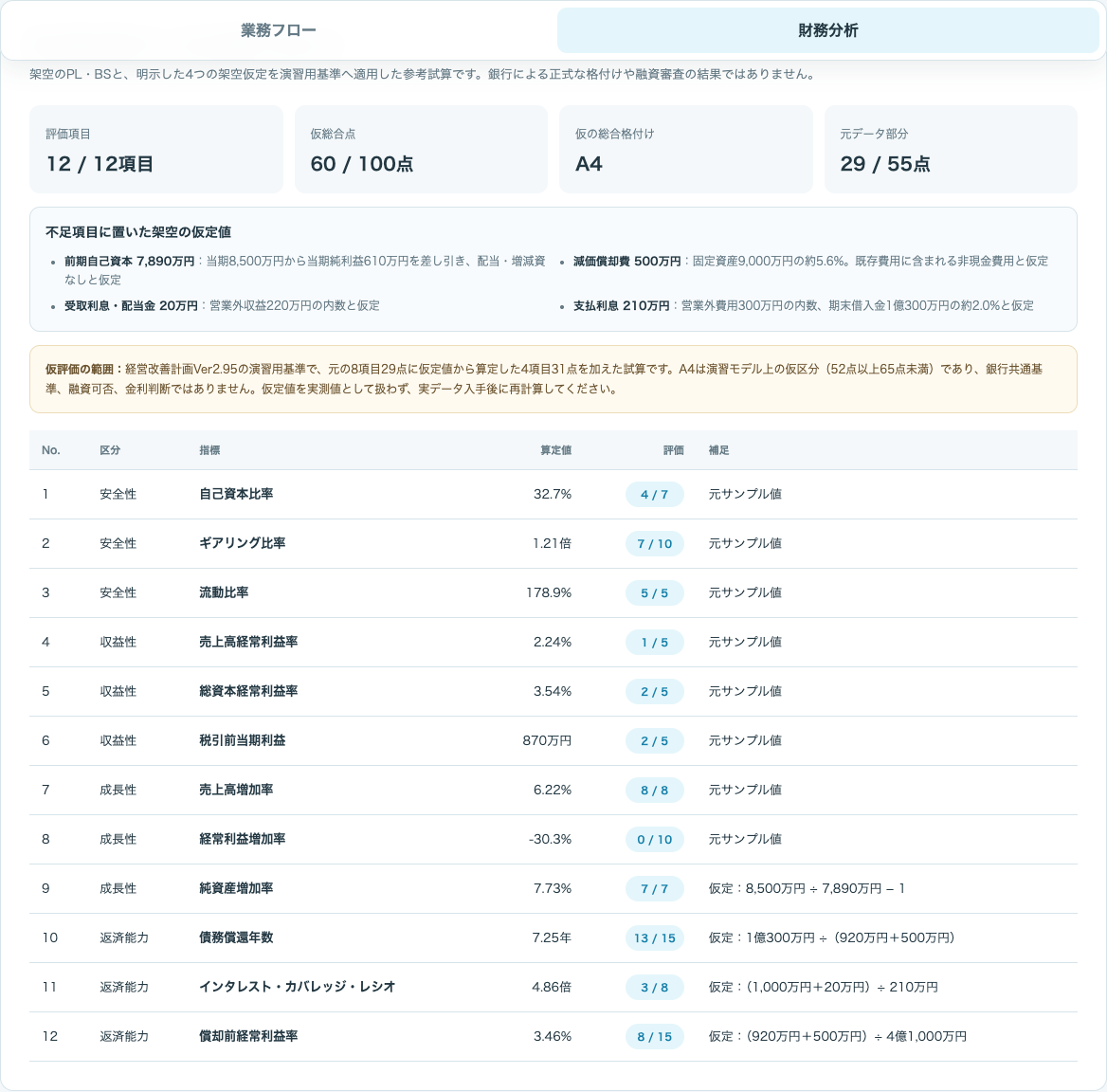Click the 流動比率 row name
The width and height of the screenshot is (1107, 1092).
[x=224, y=593]
